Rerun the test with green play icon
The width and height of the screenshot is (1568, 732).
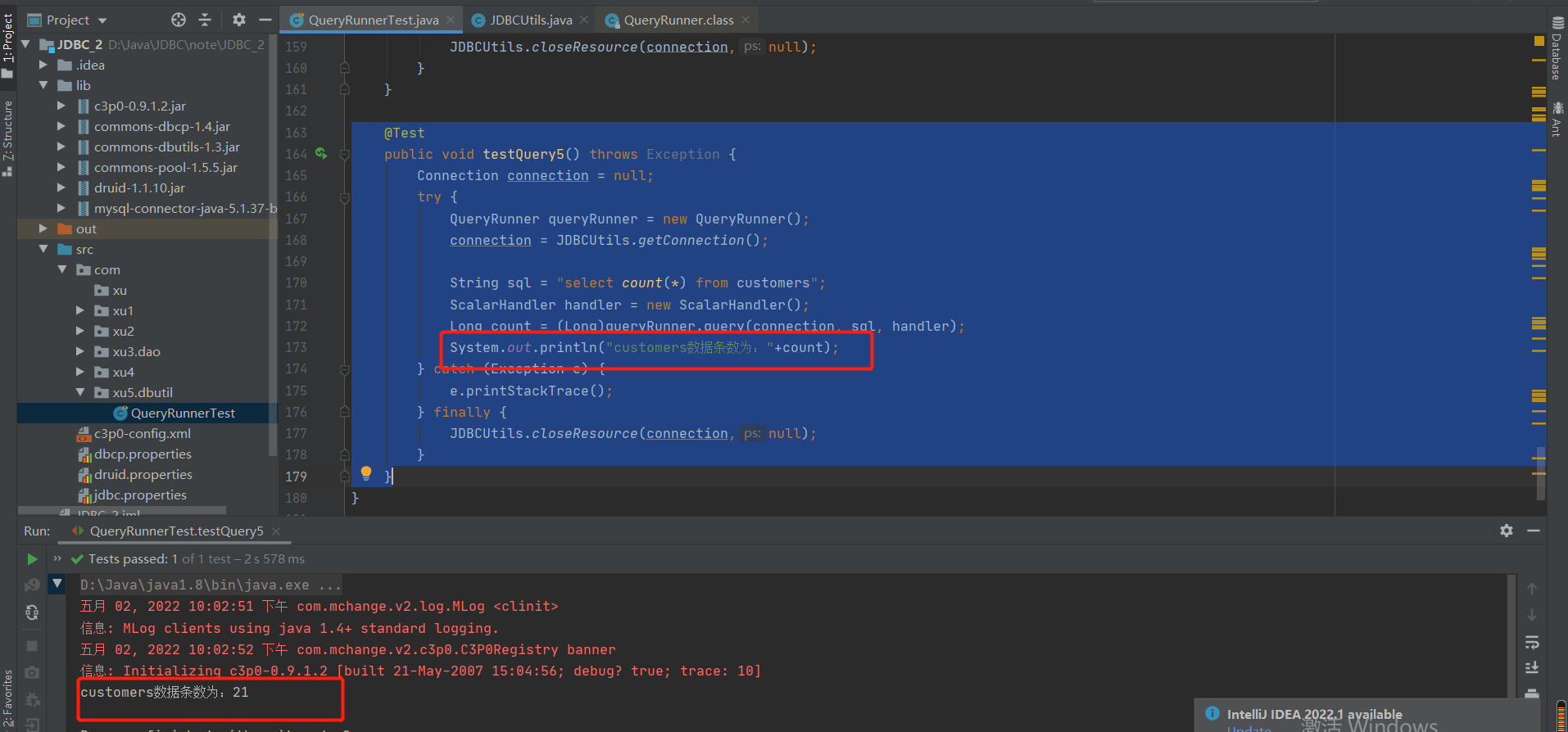click(32, 558)
